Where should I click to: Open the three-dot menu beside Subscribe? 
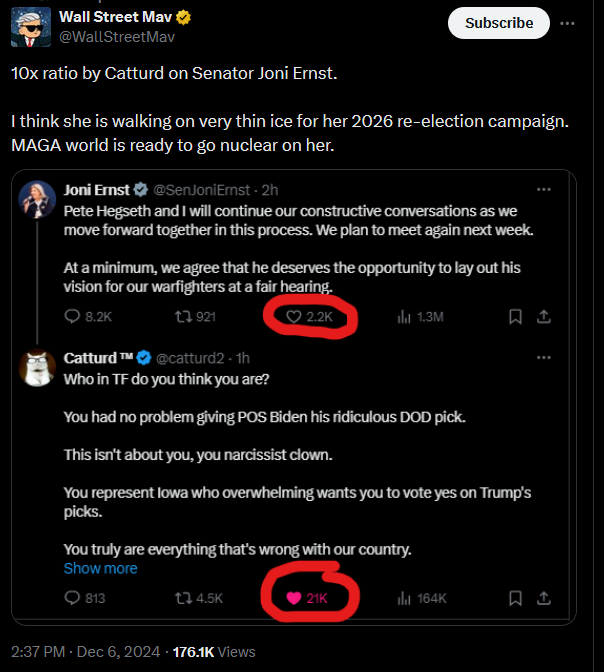(567, 24)
